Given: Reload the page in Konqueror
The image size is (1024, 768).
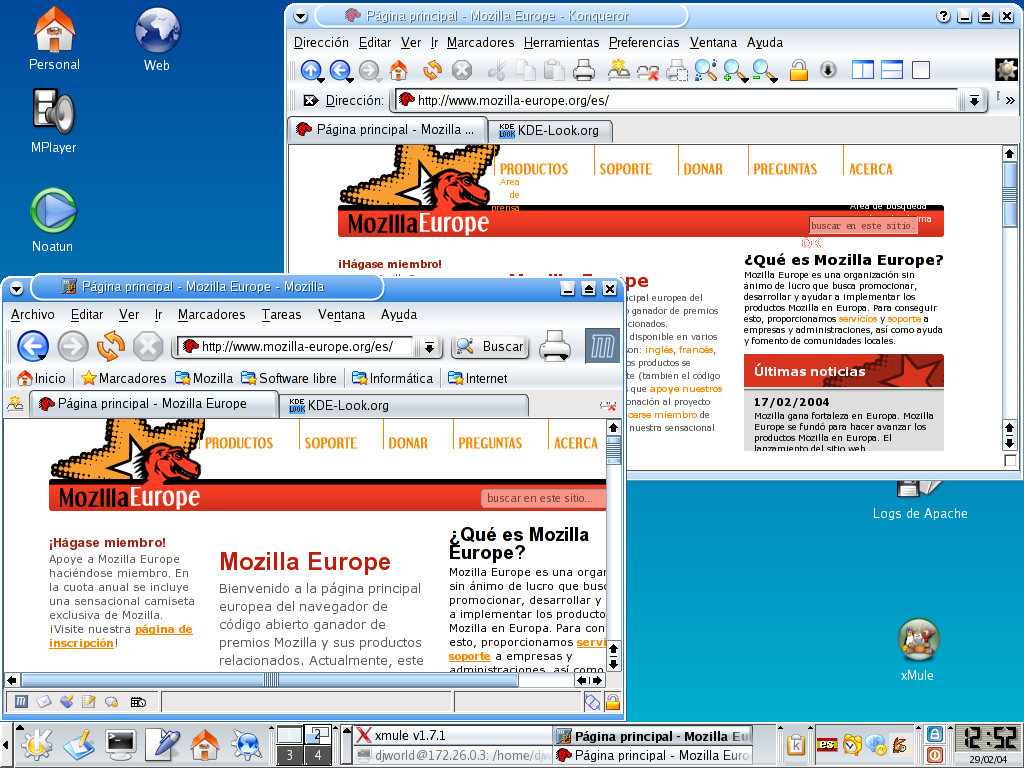Looking at the screenshot, I should [x=432, y=70].
